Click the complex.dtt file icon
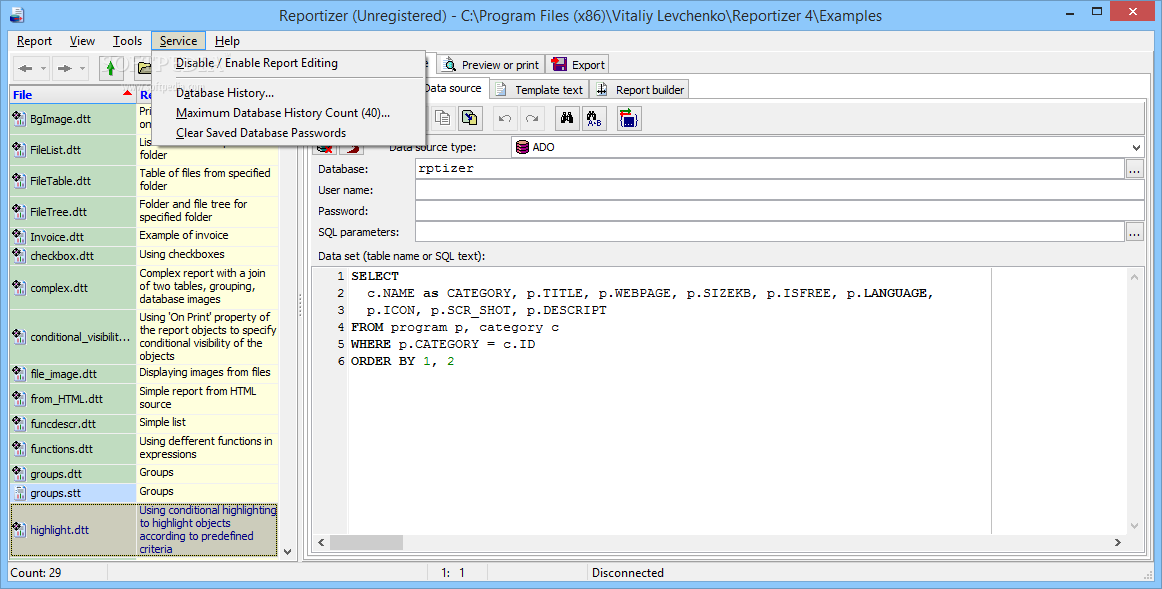 [x=19, y=287]
